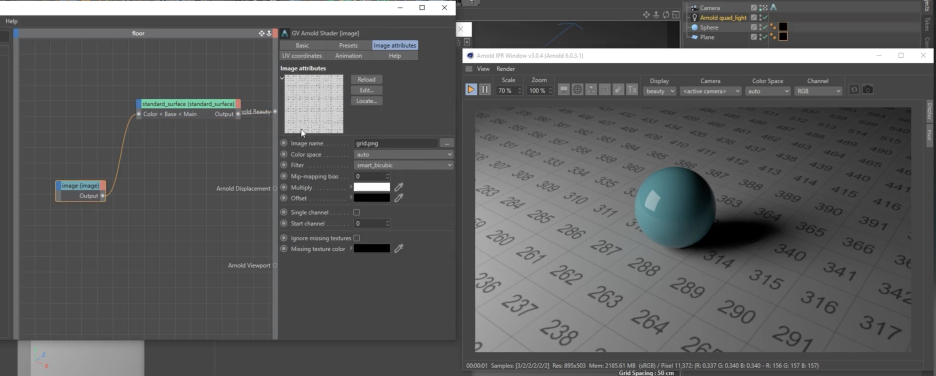Toggle the Camera layer checkbox
This screenshot has width=936, height=376.
[x=754, y=8]
